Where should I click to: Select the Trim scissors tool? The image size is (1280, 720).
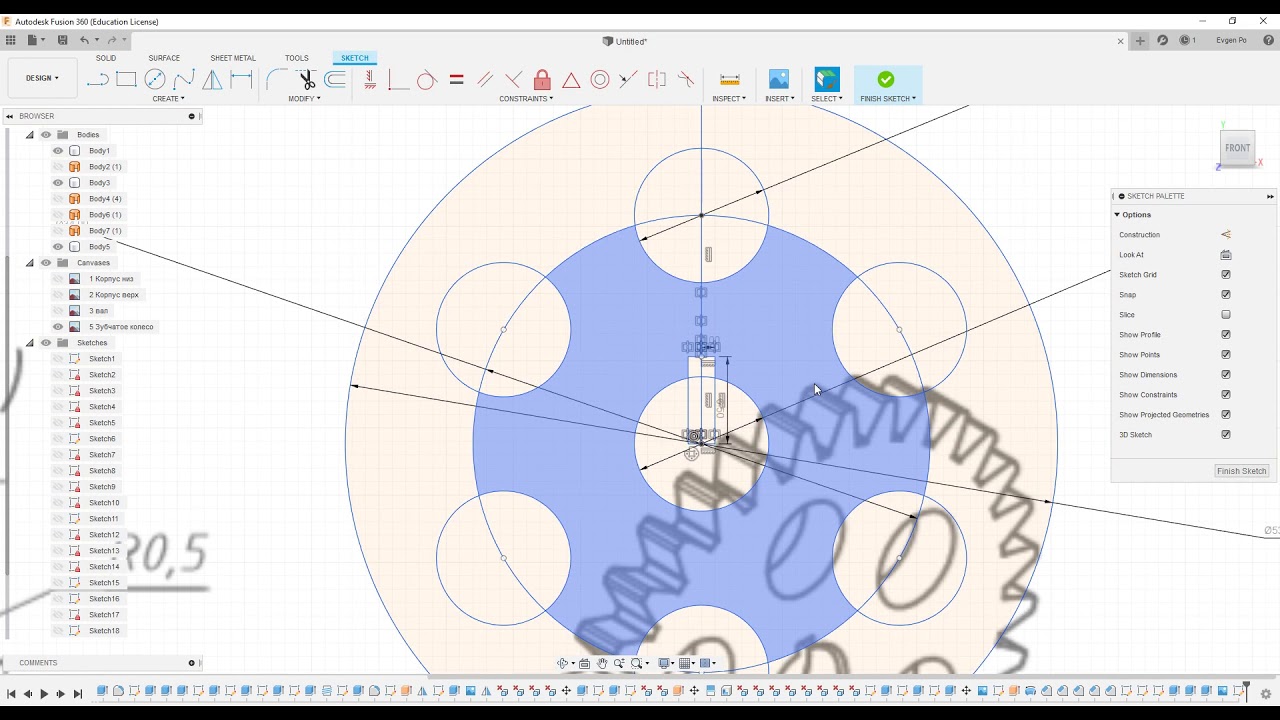pyautogui.click(x=306, y=80)
